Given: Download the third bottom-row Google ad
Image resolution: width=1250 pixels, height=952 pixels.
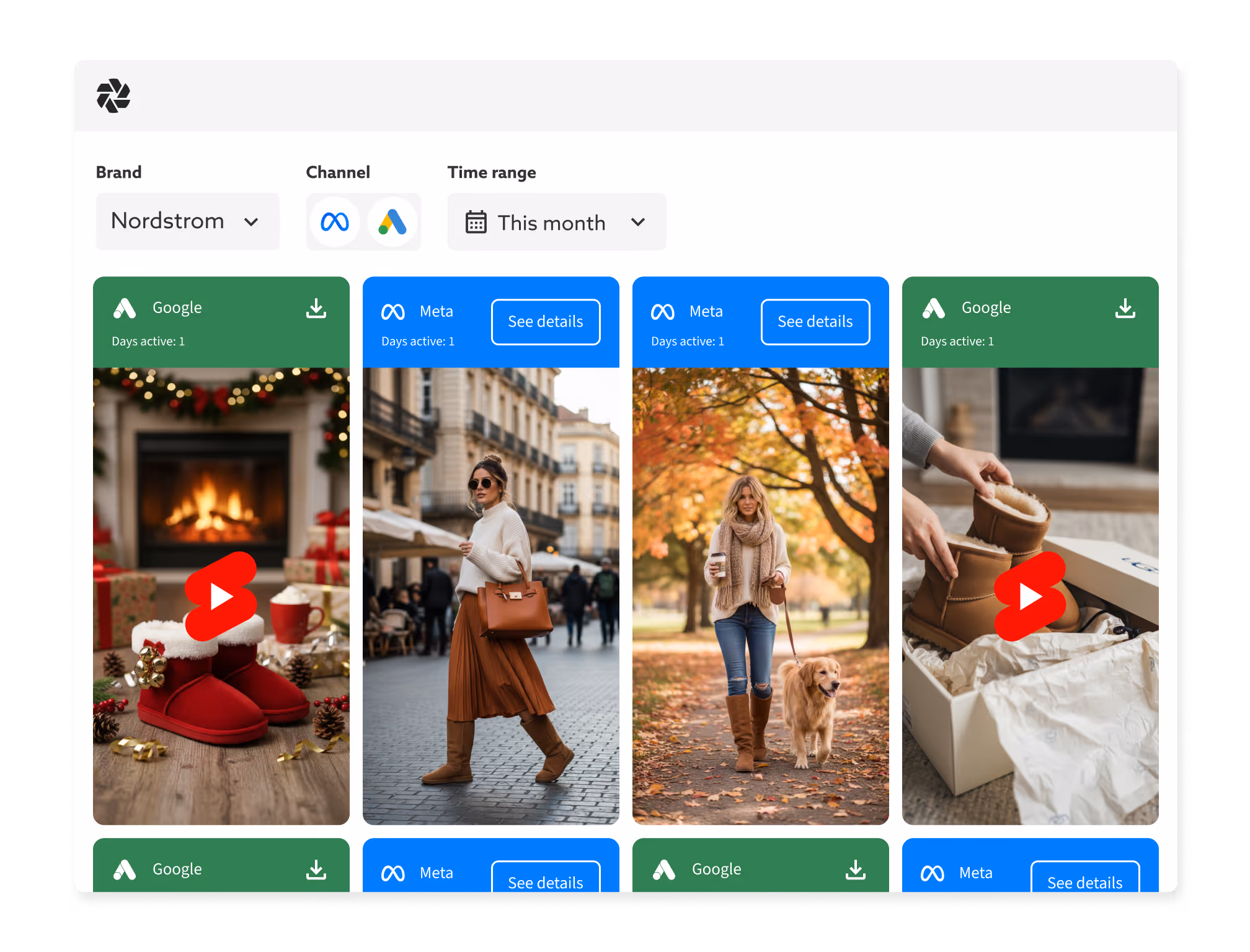Looking at the screenshot, I should [x=856, y=870].
